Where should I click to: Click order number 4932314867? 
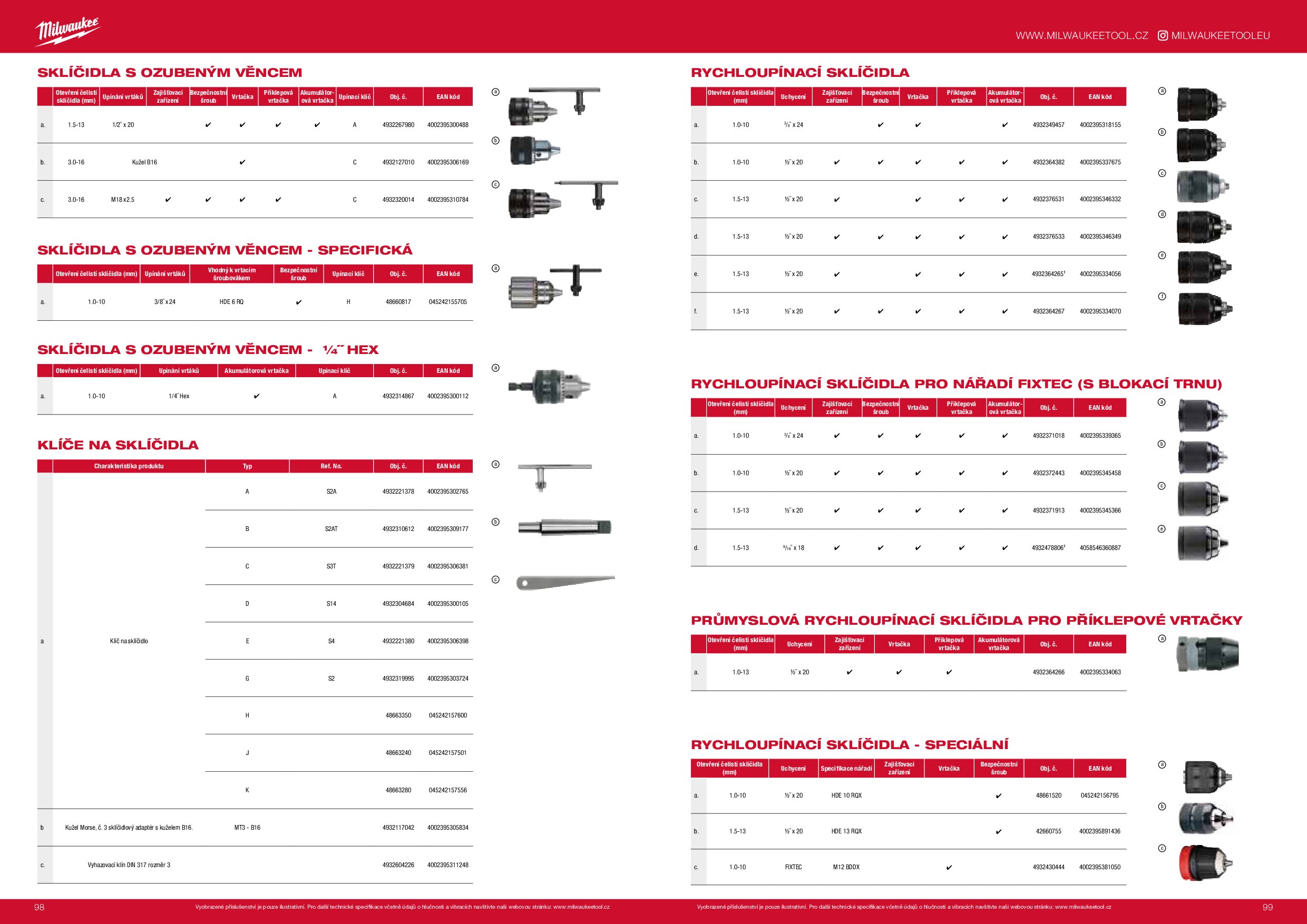point(398,396)
